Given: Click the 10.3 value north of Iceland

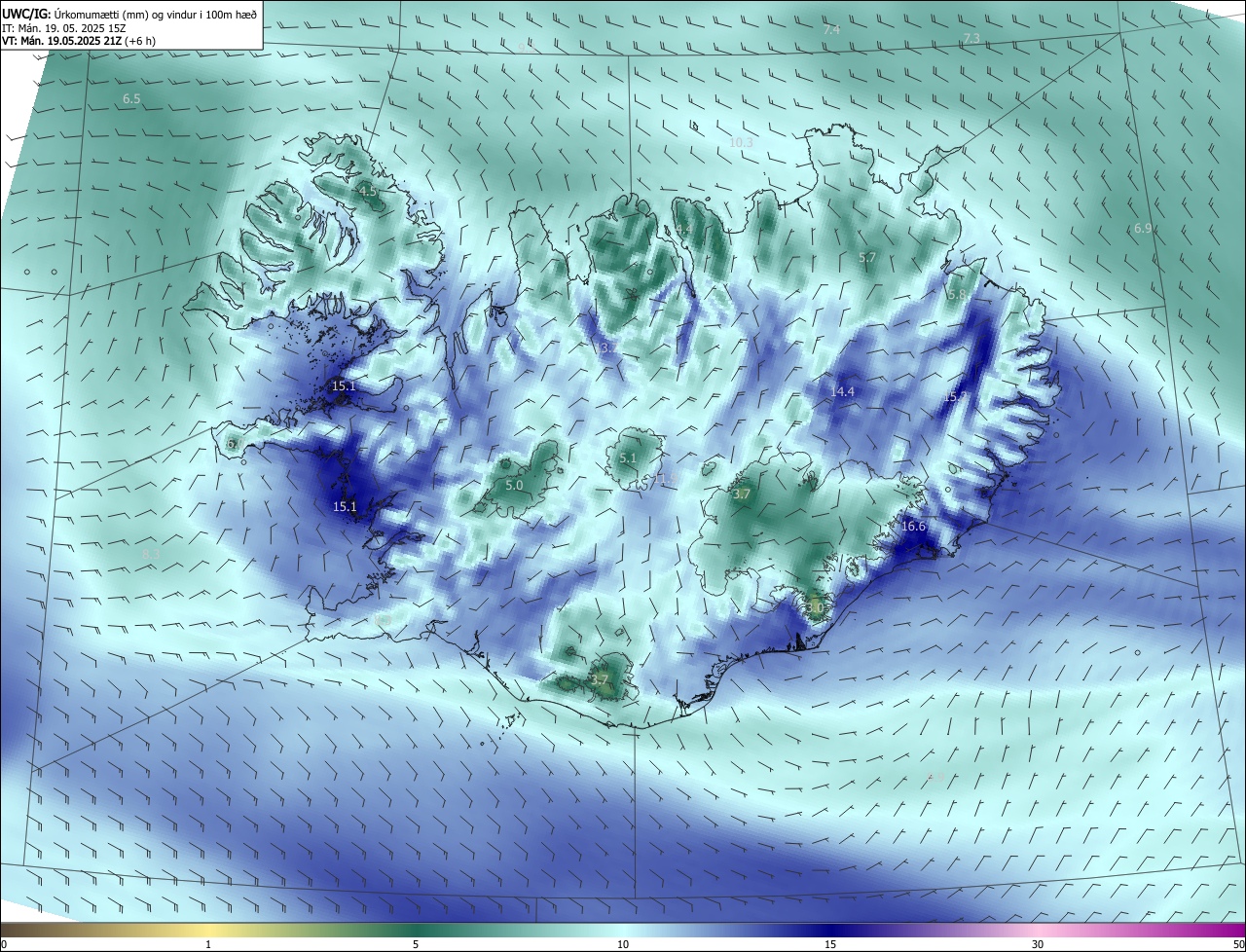Looking at the screenshot, I should pos(741,142).
